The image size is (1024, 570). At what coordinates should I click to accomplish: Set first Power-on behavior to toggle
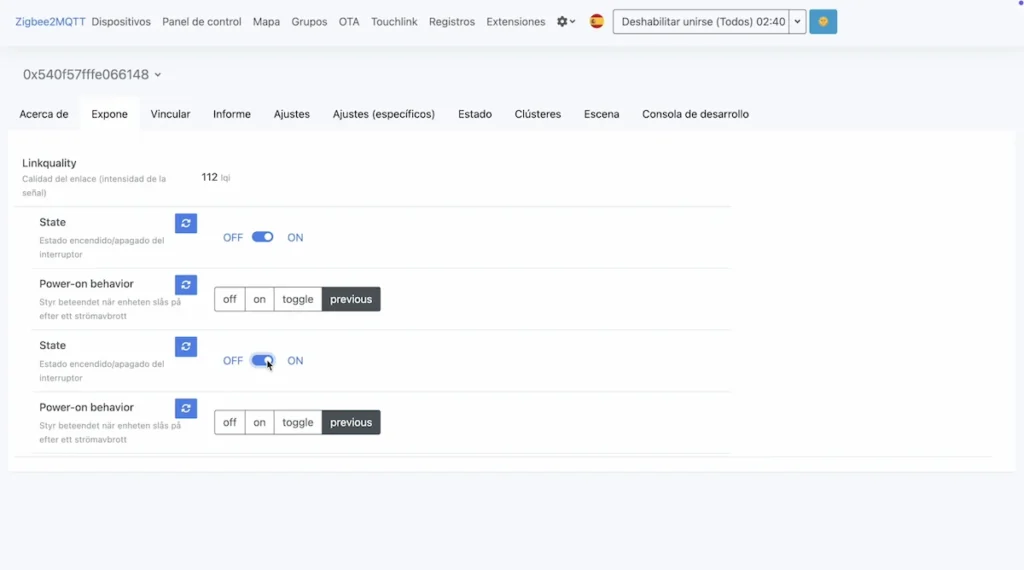click(x=298, y=299)
